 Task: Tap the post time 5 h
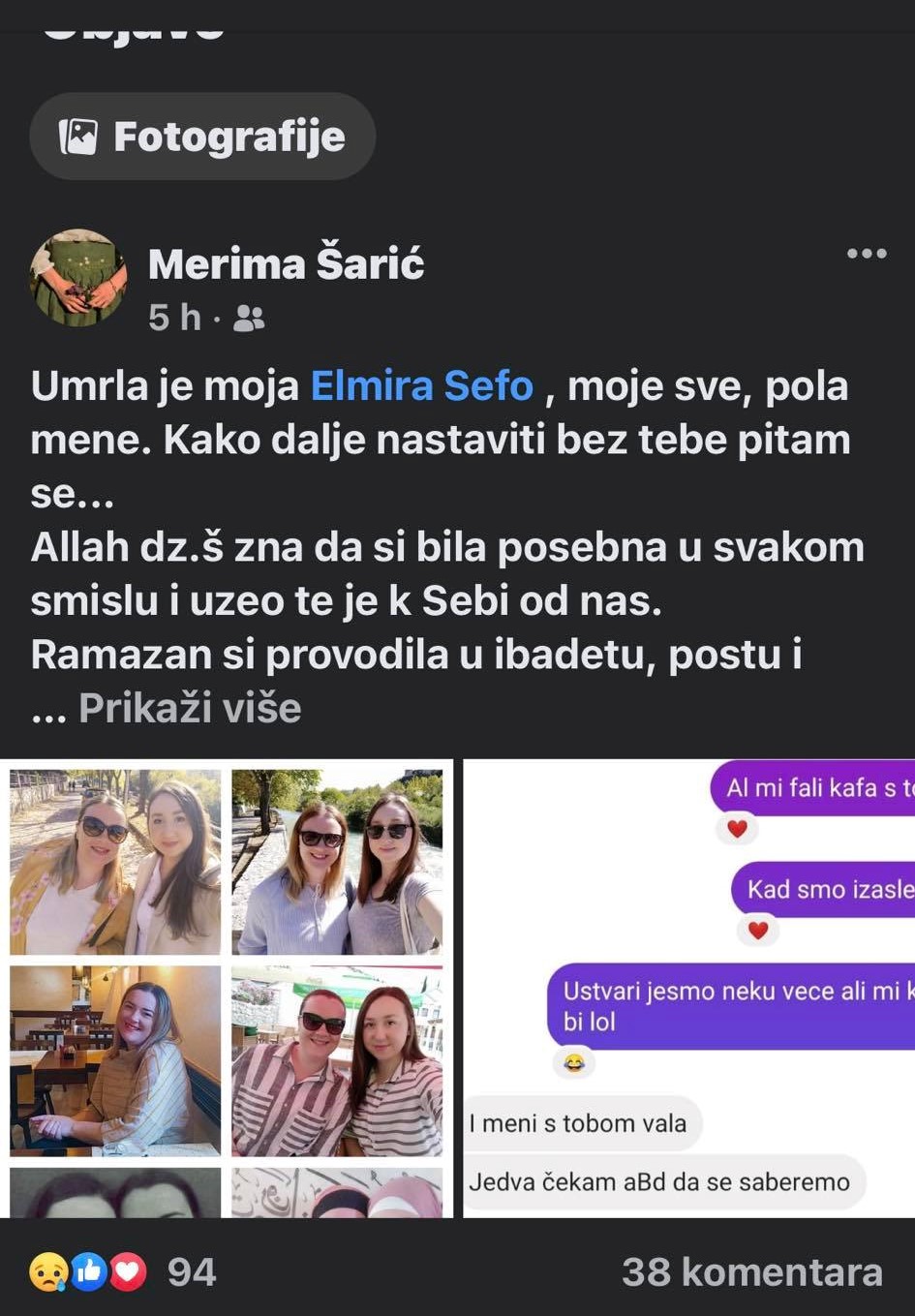click(x=174, y=318)
